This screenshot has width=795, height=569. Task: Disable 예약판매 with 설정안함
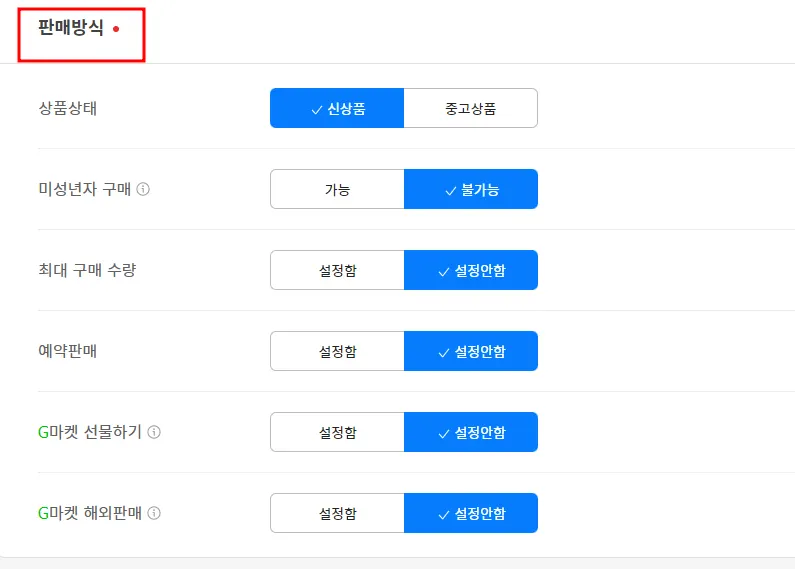(470, 351)
